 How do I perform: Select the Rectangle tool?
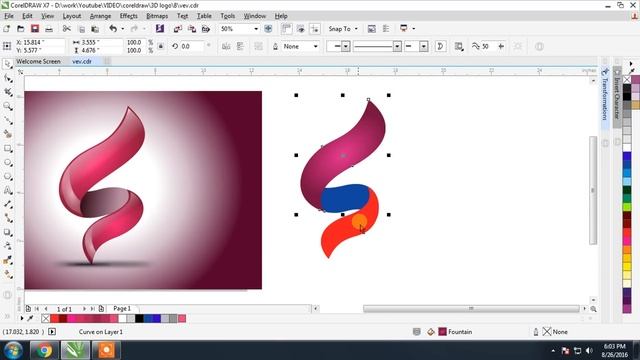coord(7,149)
